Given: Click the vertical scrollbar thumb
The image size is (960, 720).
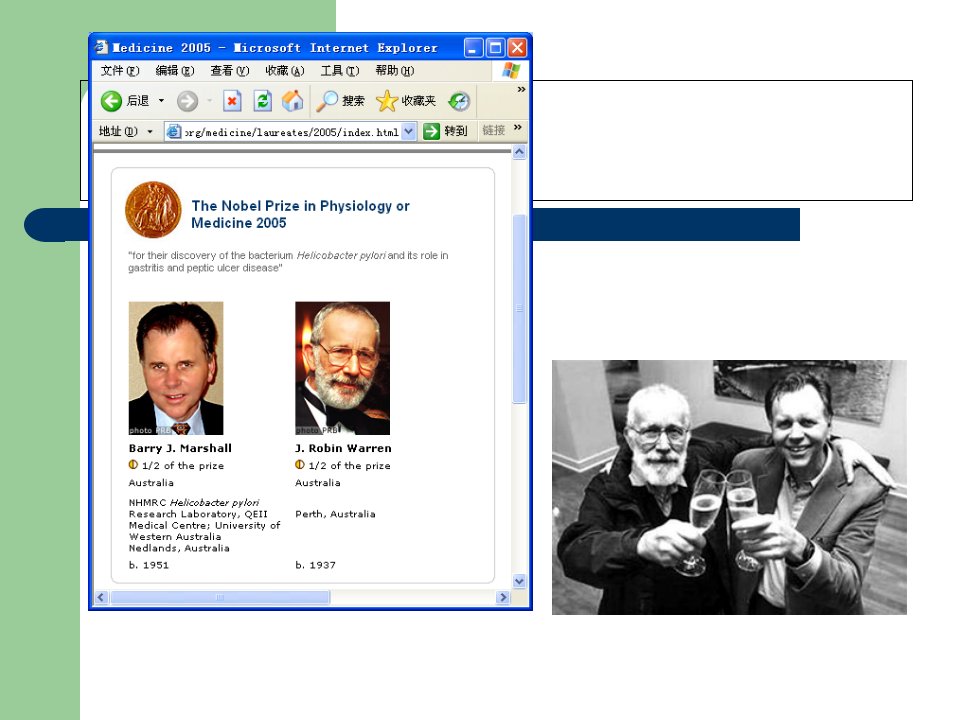Looking at the screenshot, I should [519, 309].
